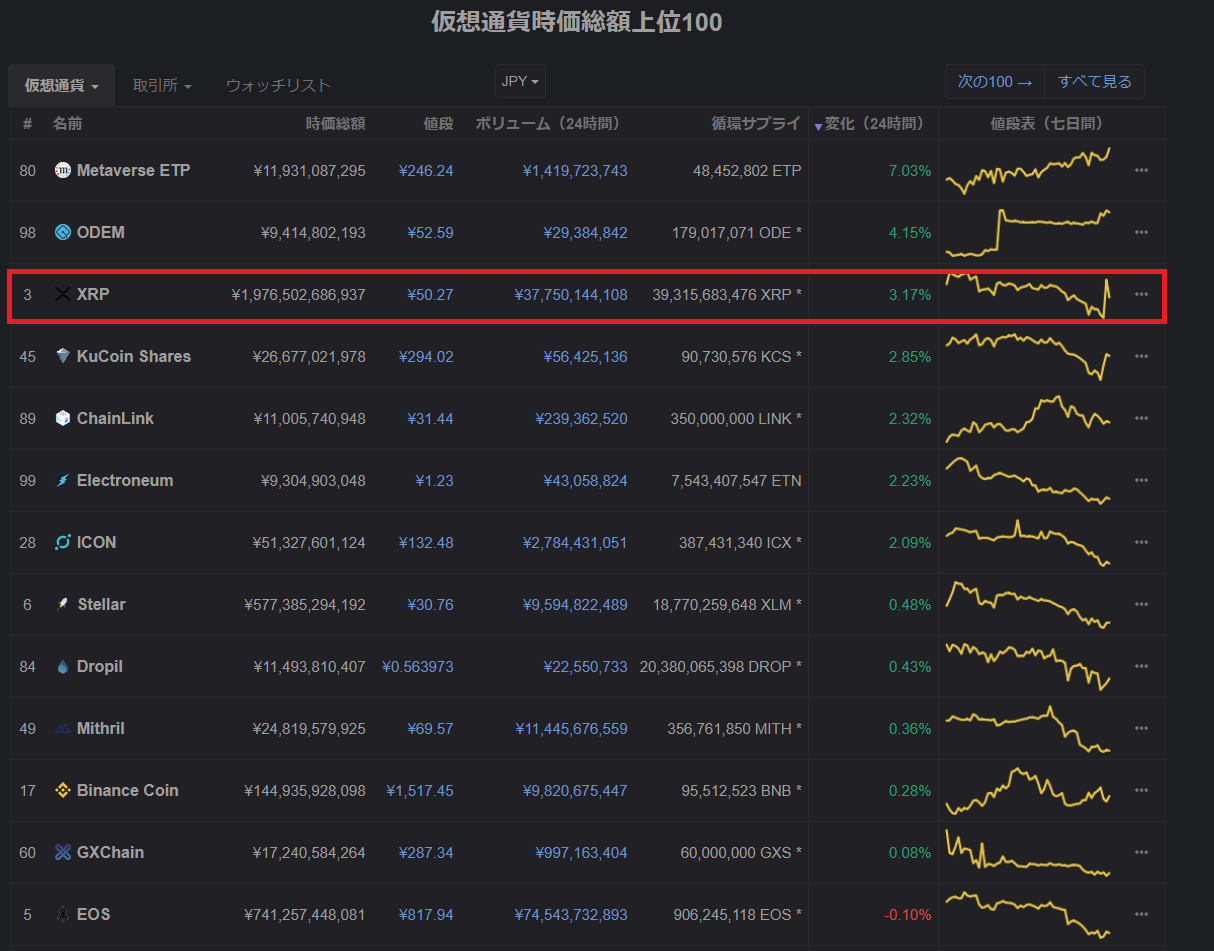Screen dimensions: 1214x951
Task: Sort by 値段 column header
Action: tap(438, 124)
